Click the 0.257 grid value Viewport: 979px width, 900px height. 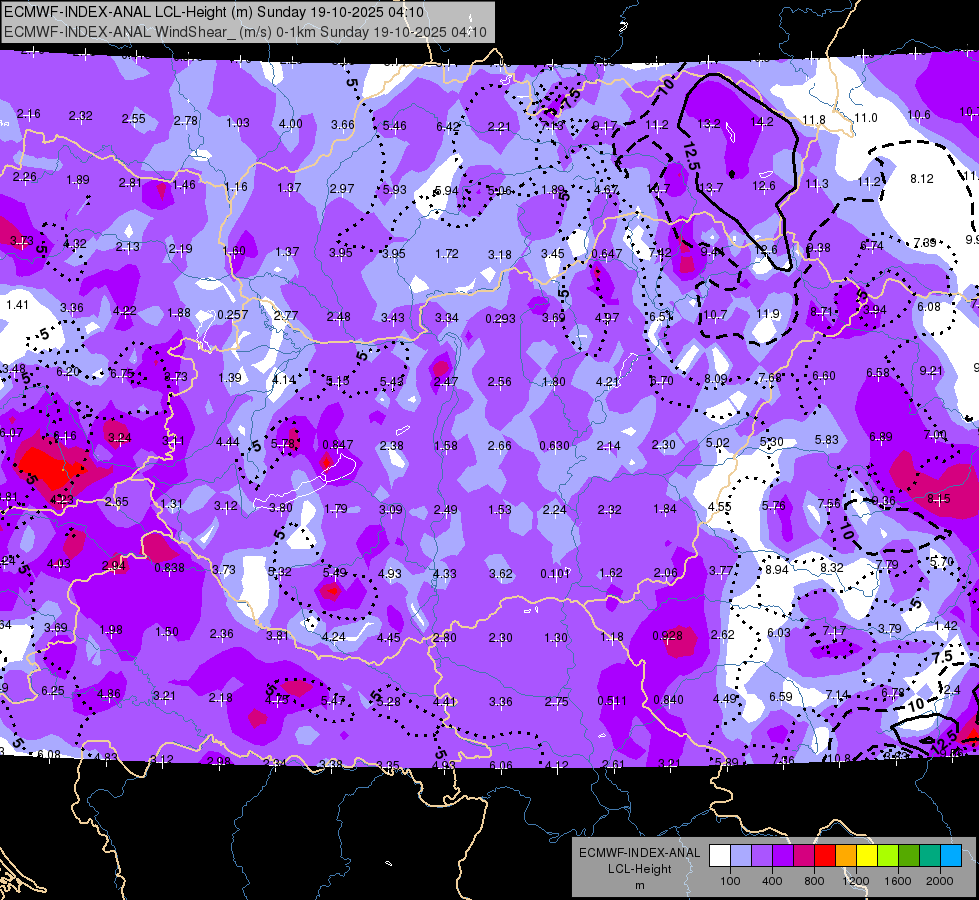click(232, 315)
